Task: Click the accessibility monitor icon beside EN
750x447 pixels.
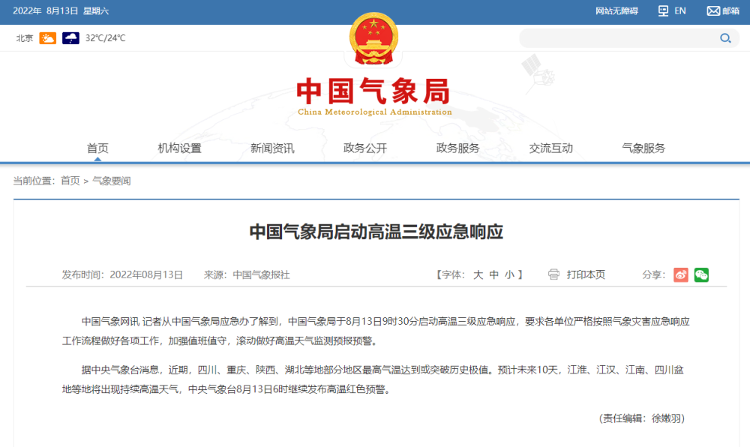Action: click(663, 11)
